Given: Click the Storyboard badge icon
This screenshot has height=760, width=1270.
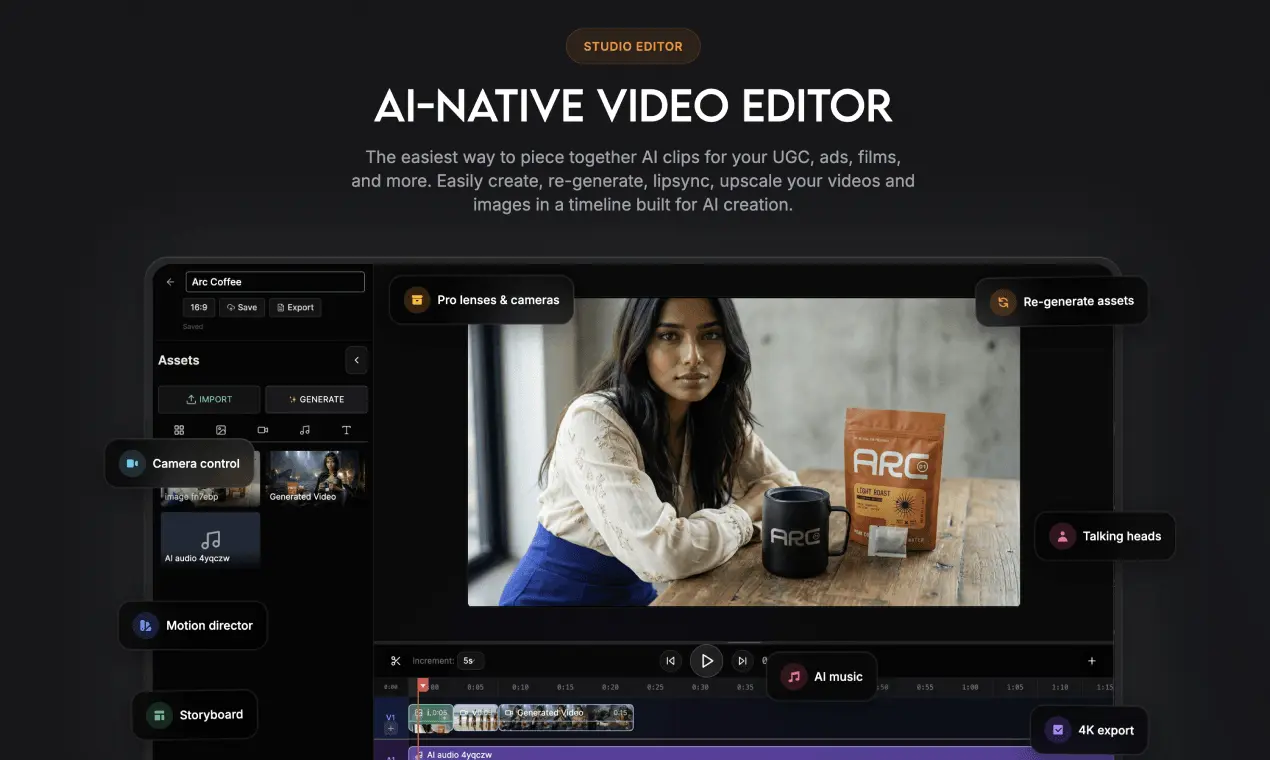Looking at the screenshot, I should click(x=159, y=714).
